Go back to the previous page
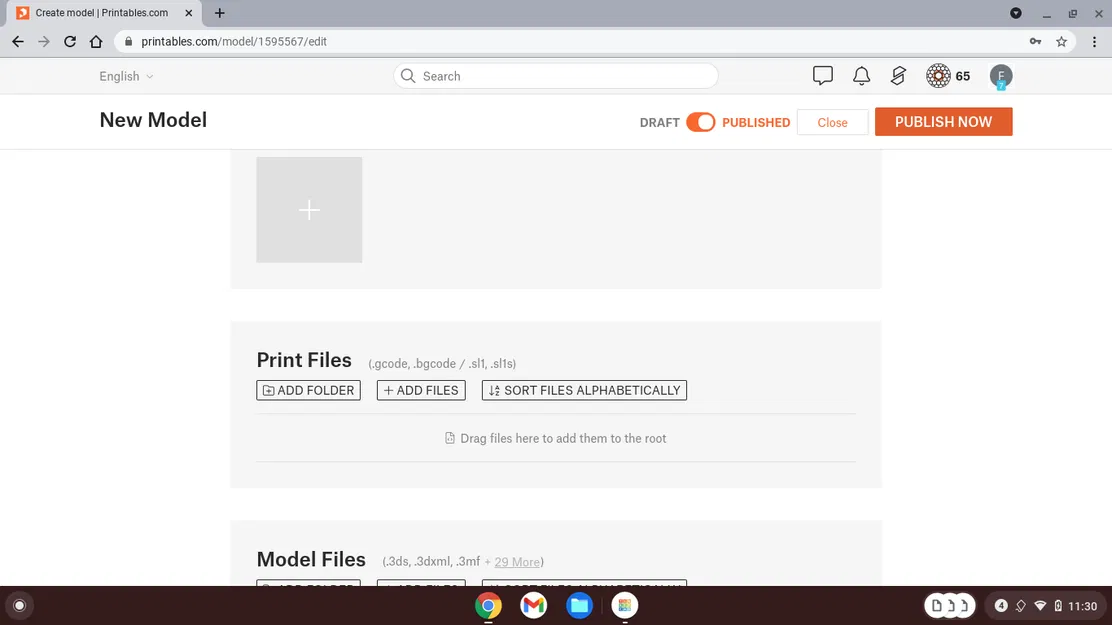The width and height of the screenshot is (1112, 625). click(18, 42)
